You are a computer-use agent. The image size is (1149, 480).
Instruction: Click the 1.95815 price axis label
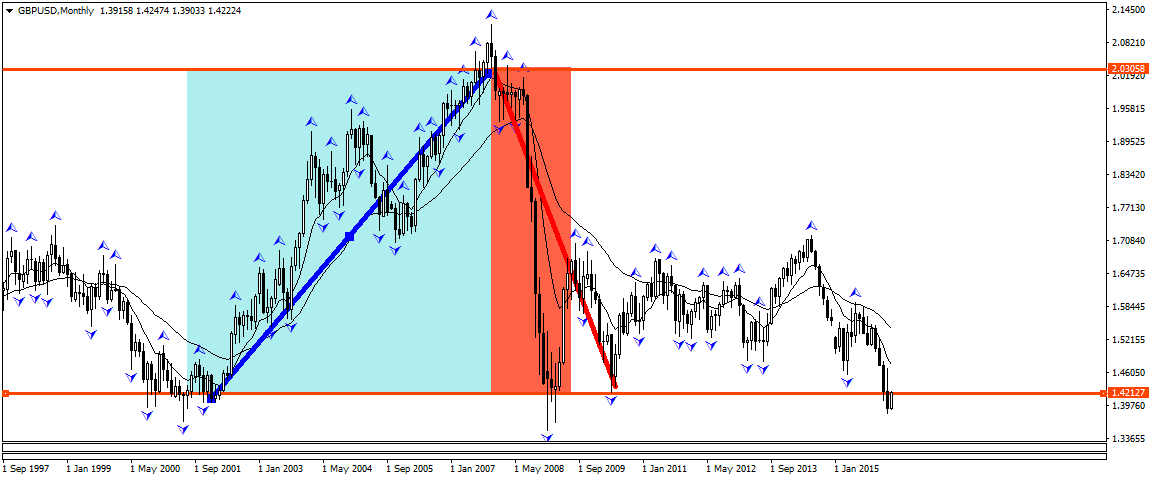click(x=1128, y=108)
